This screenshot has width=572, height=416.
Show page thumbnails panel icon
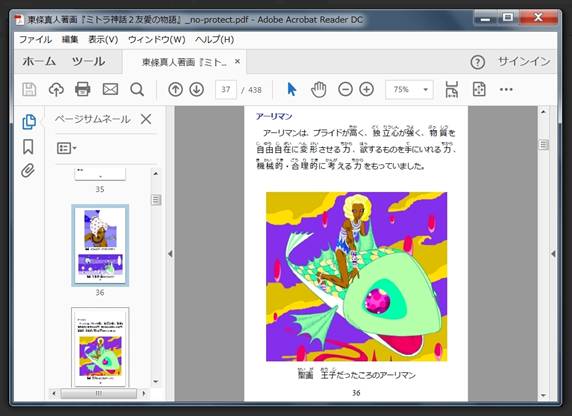(29, 122)
